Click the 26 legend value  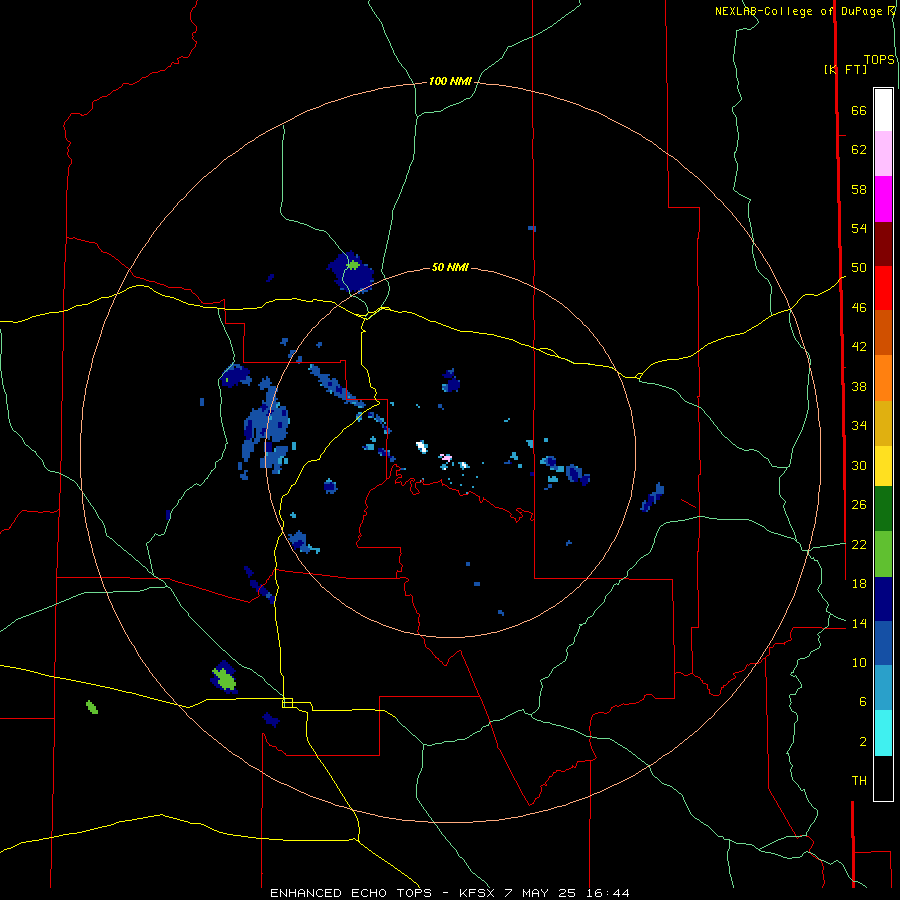pos(859,505)
